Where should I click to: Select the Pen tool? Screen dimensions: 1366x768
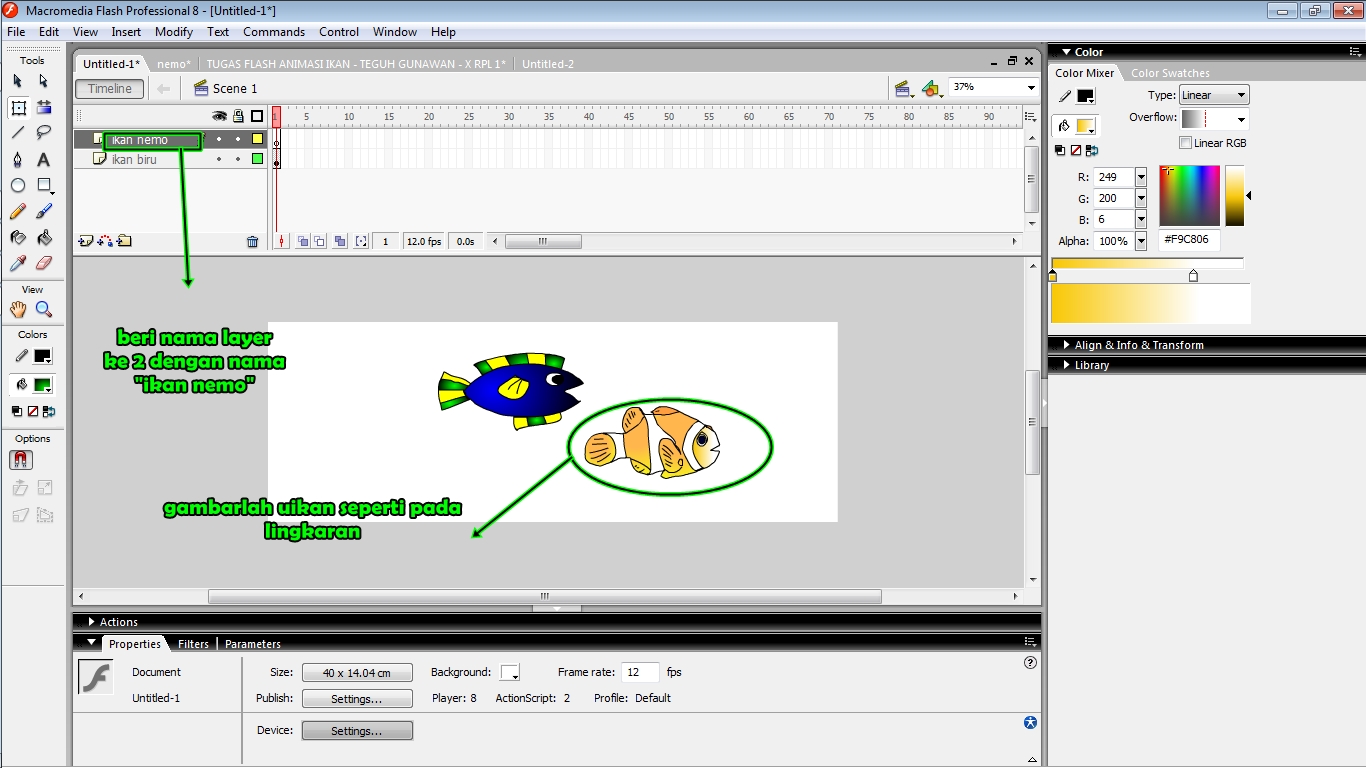click(18, 160)
